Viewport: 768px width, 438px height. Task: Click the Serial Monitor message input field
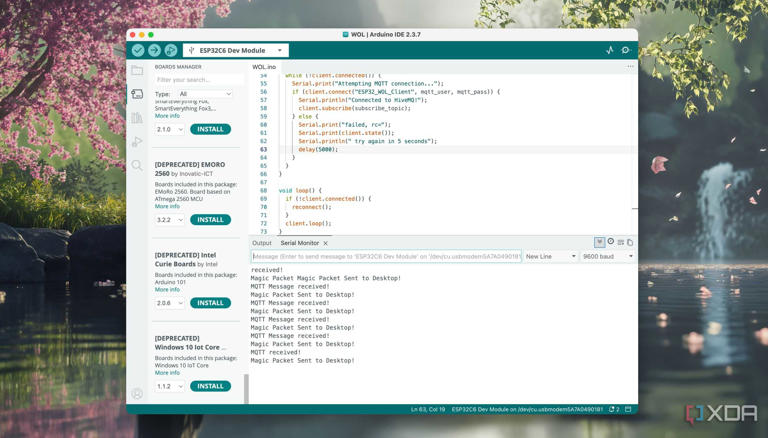(386, 256)
